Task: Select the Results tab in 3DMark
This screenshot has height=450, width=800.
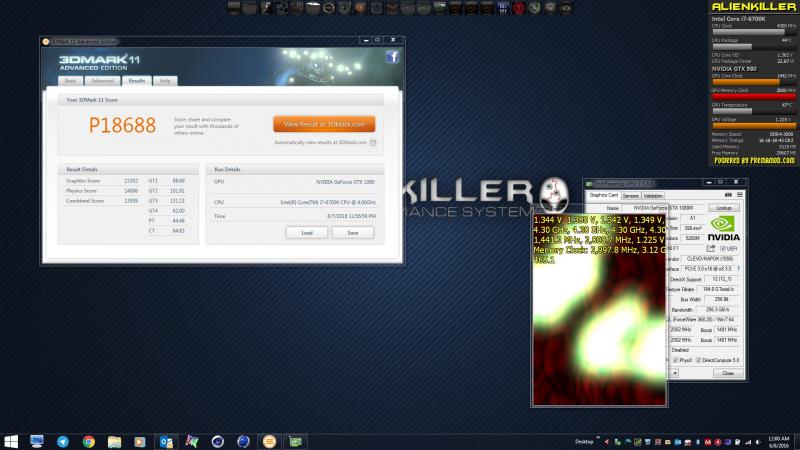Action: (x=137, y=81)
